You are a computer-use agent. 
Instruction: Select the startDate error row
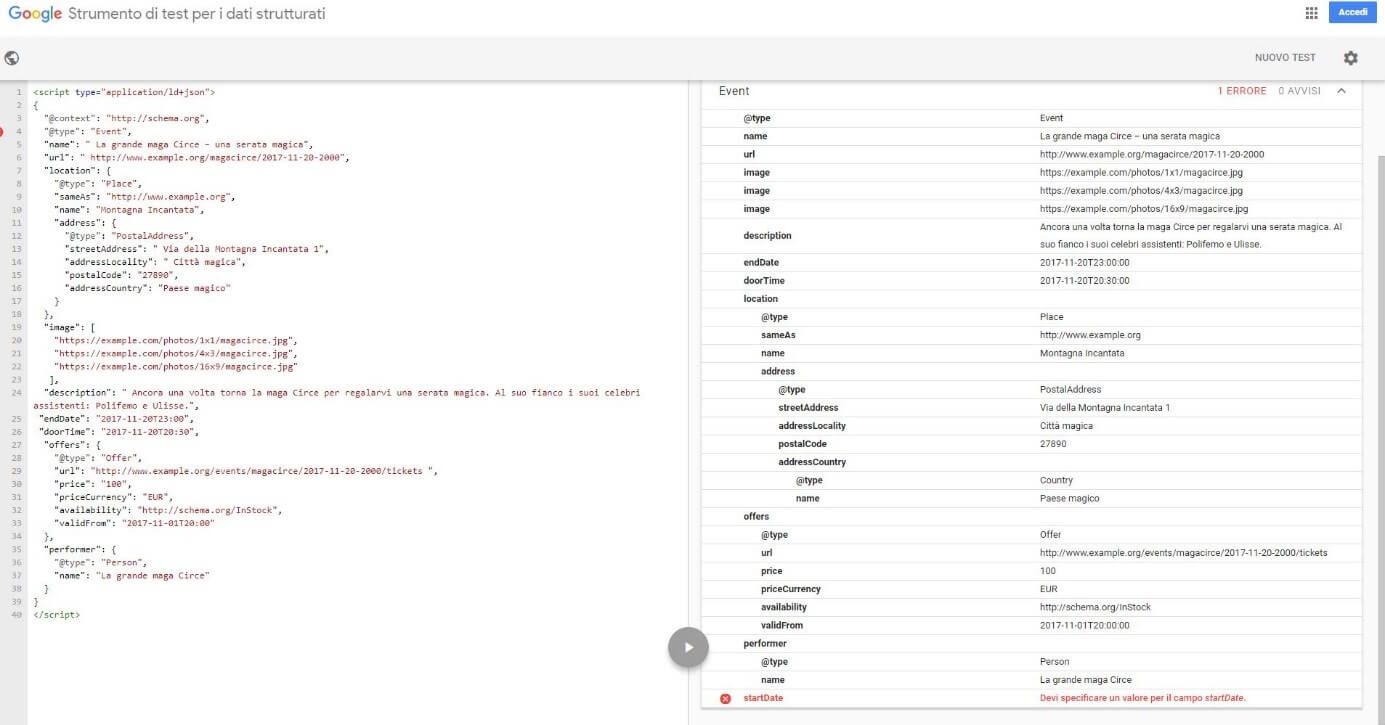click(1031, 698)
